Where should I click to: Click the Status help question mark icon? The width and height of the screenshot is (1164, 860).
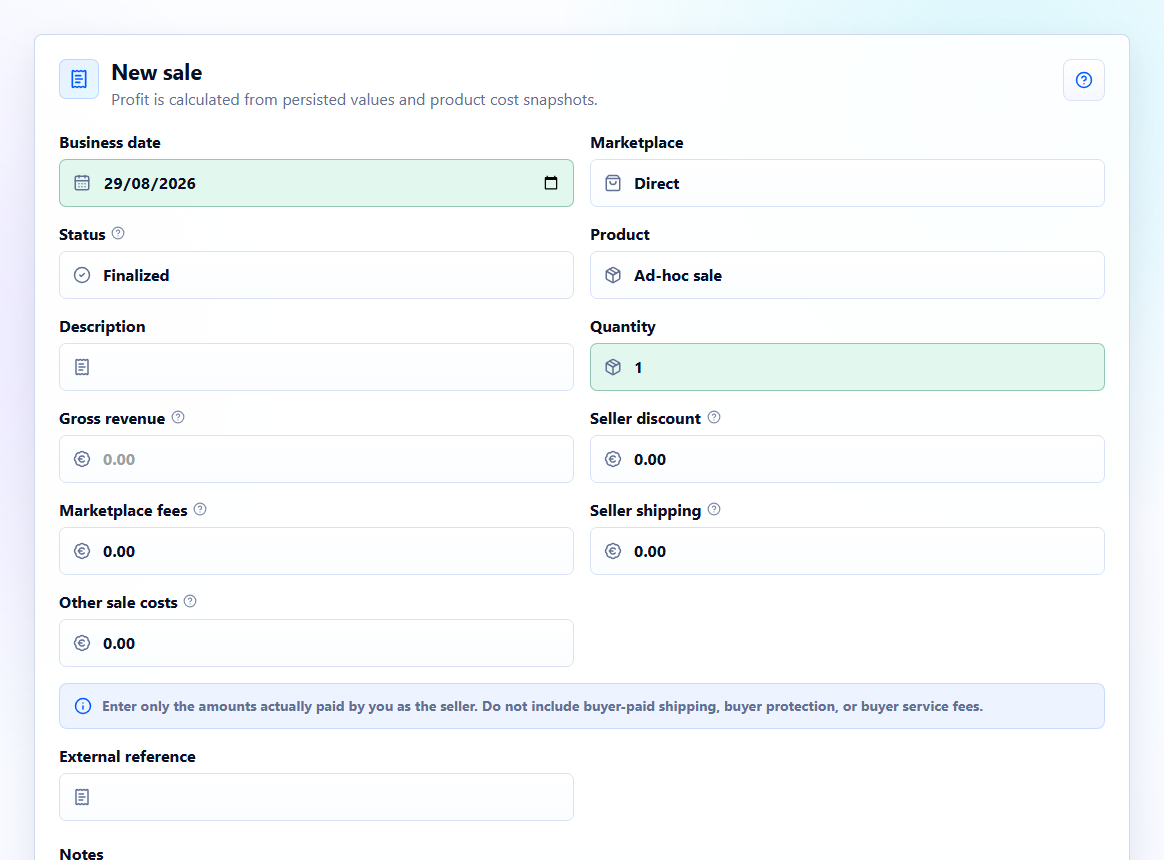(118, 233)
